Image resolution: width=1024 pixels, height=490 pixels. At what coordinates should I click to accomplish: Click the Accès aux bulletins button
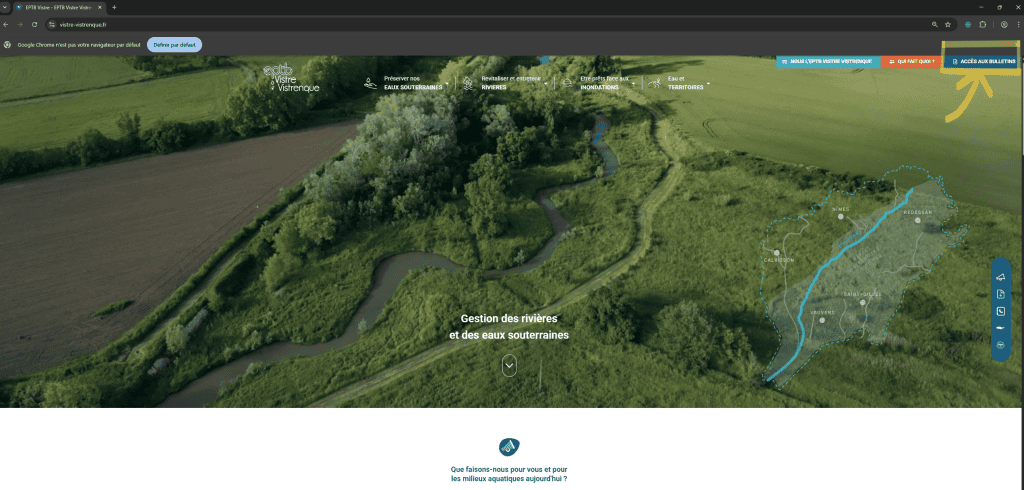[x=982, y=61]
